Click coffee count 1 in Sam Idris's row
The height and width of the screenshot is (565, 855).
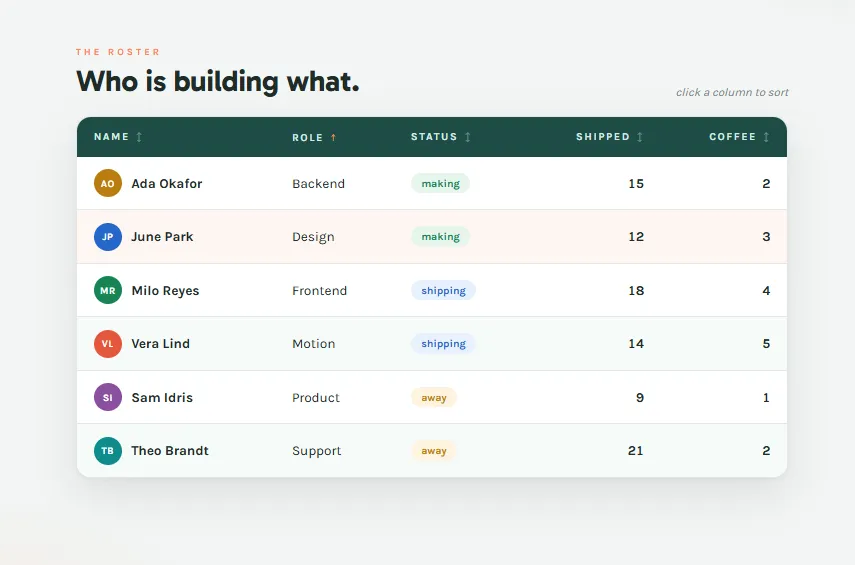point(766,398)
